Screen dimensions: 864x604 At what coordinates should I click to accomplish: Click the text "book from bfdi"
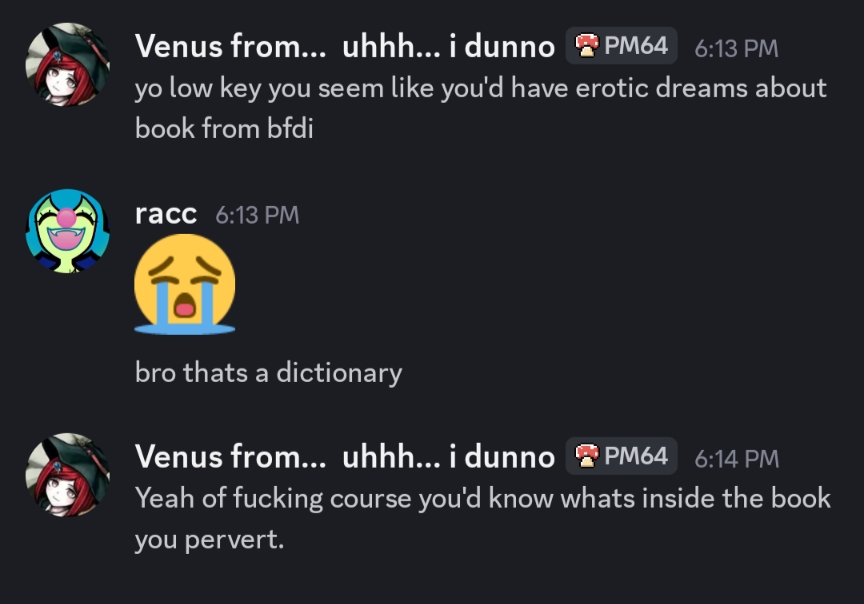tap(224, 128)
